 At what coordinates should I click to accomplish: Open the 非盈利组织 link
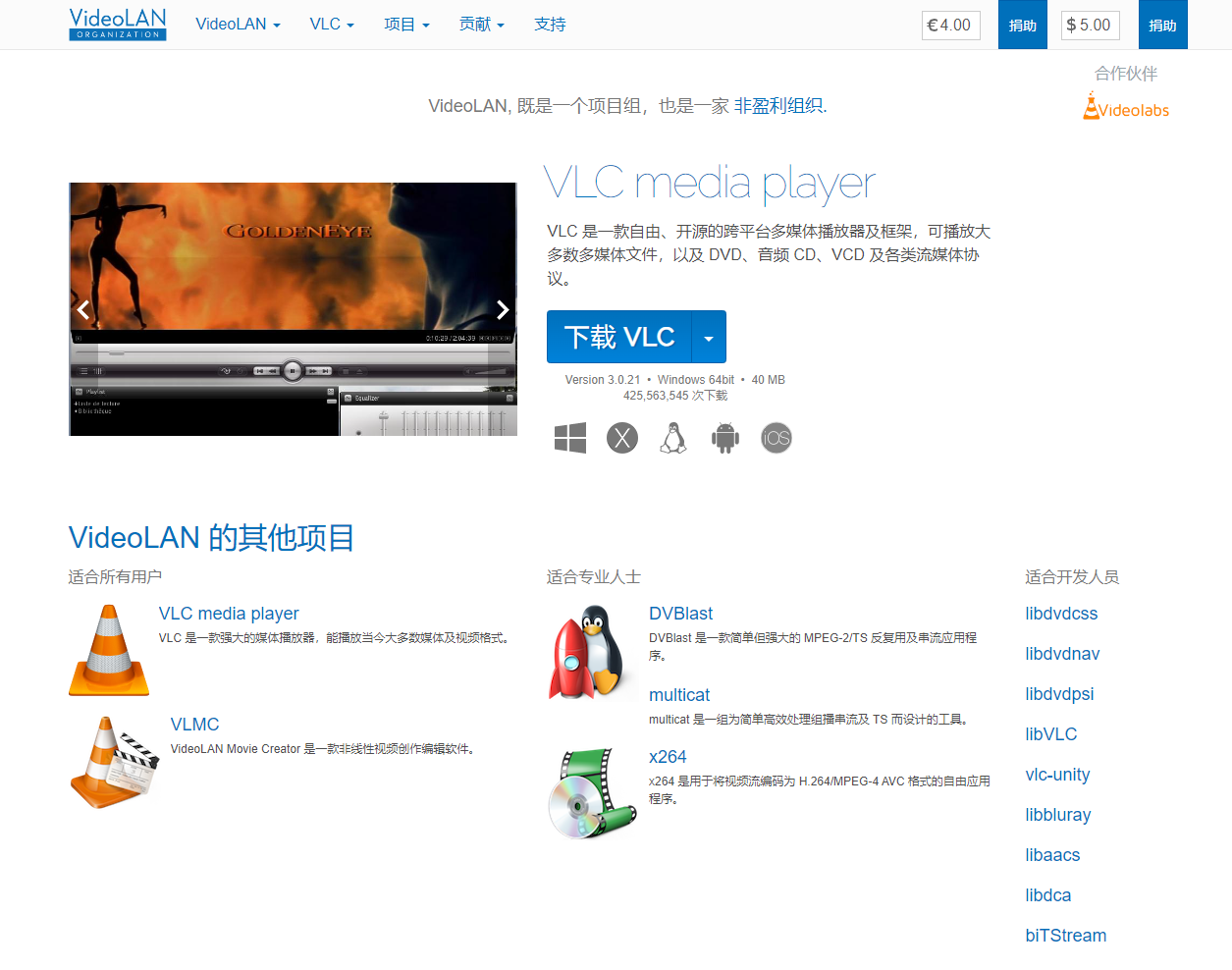point(778,106)
